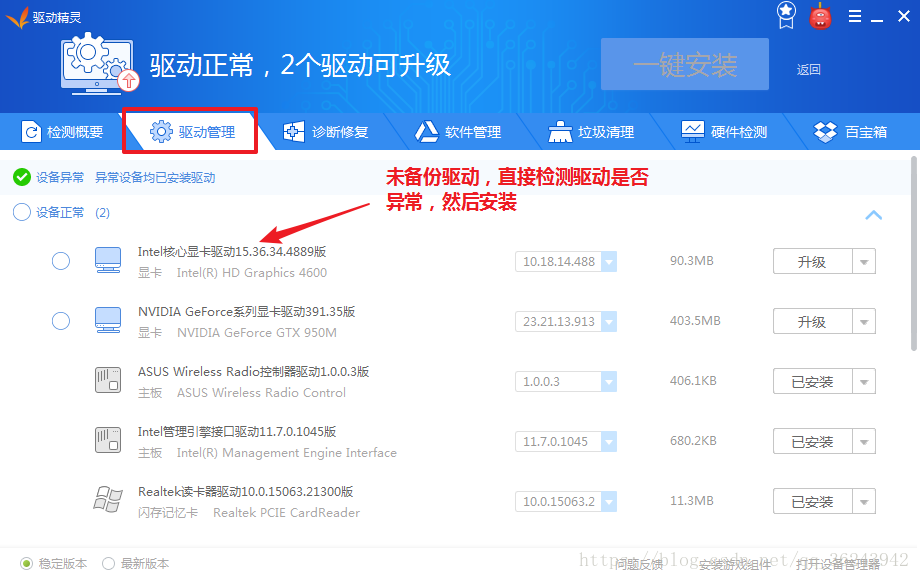Image resolution: width=920 pixels, height=580 pixels.
Task: Click the 一键安装 button
Action: [685, 64]
